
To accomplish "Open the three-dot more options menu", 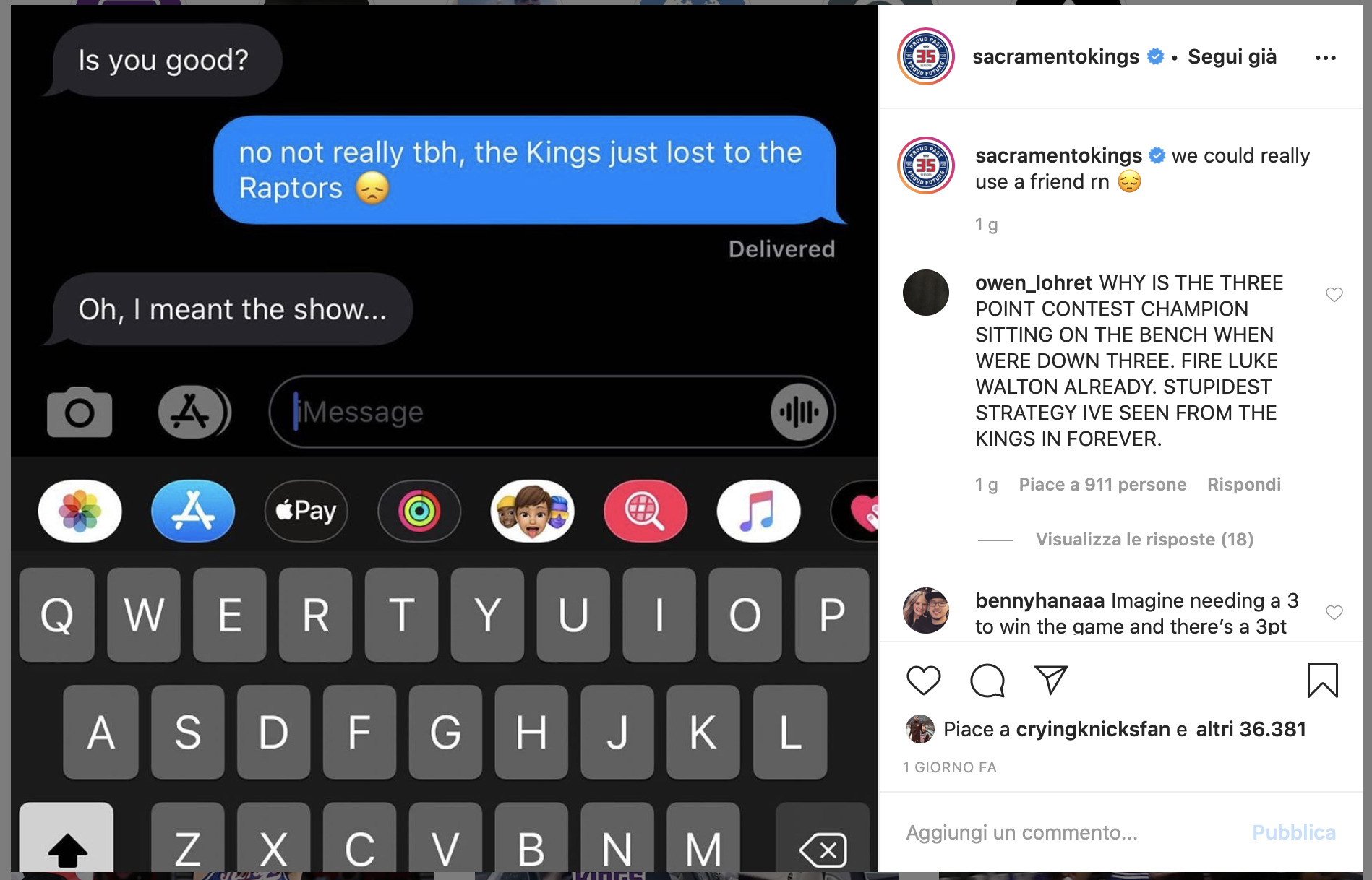I will tap(1325, 58).
